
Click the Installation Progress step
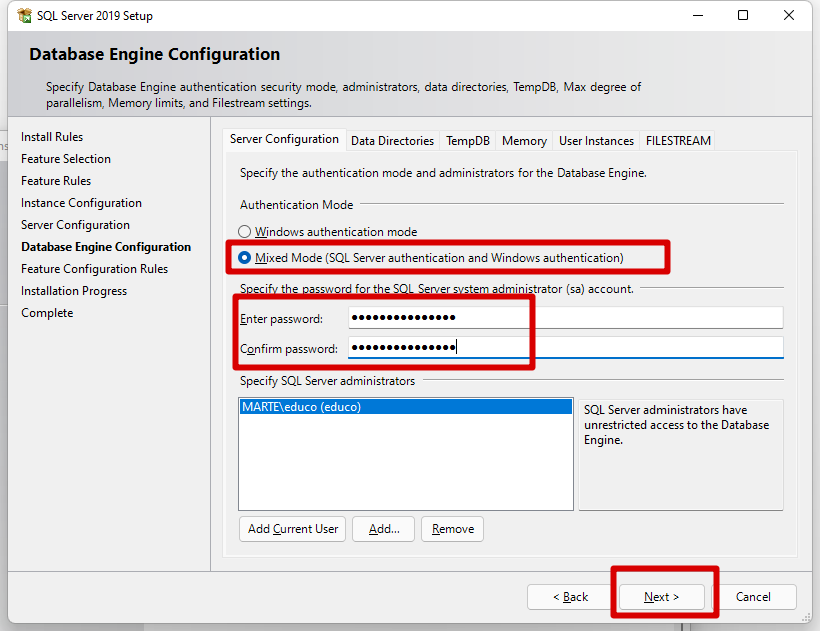[74, 291]
